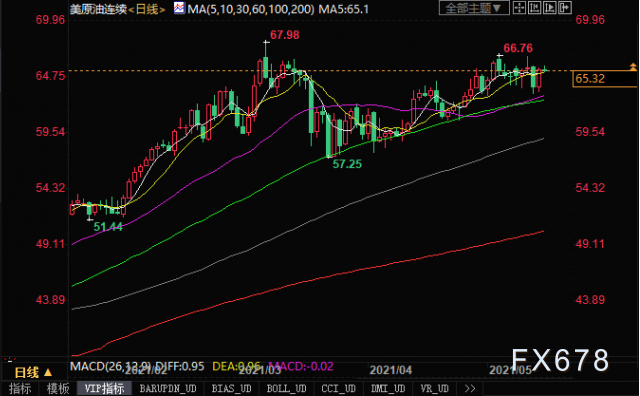Switch to the 模板 tab

click(x=58, y=389)
